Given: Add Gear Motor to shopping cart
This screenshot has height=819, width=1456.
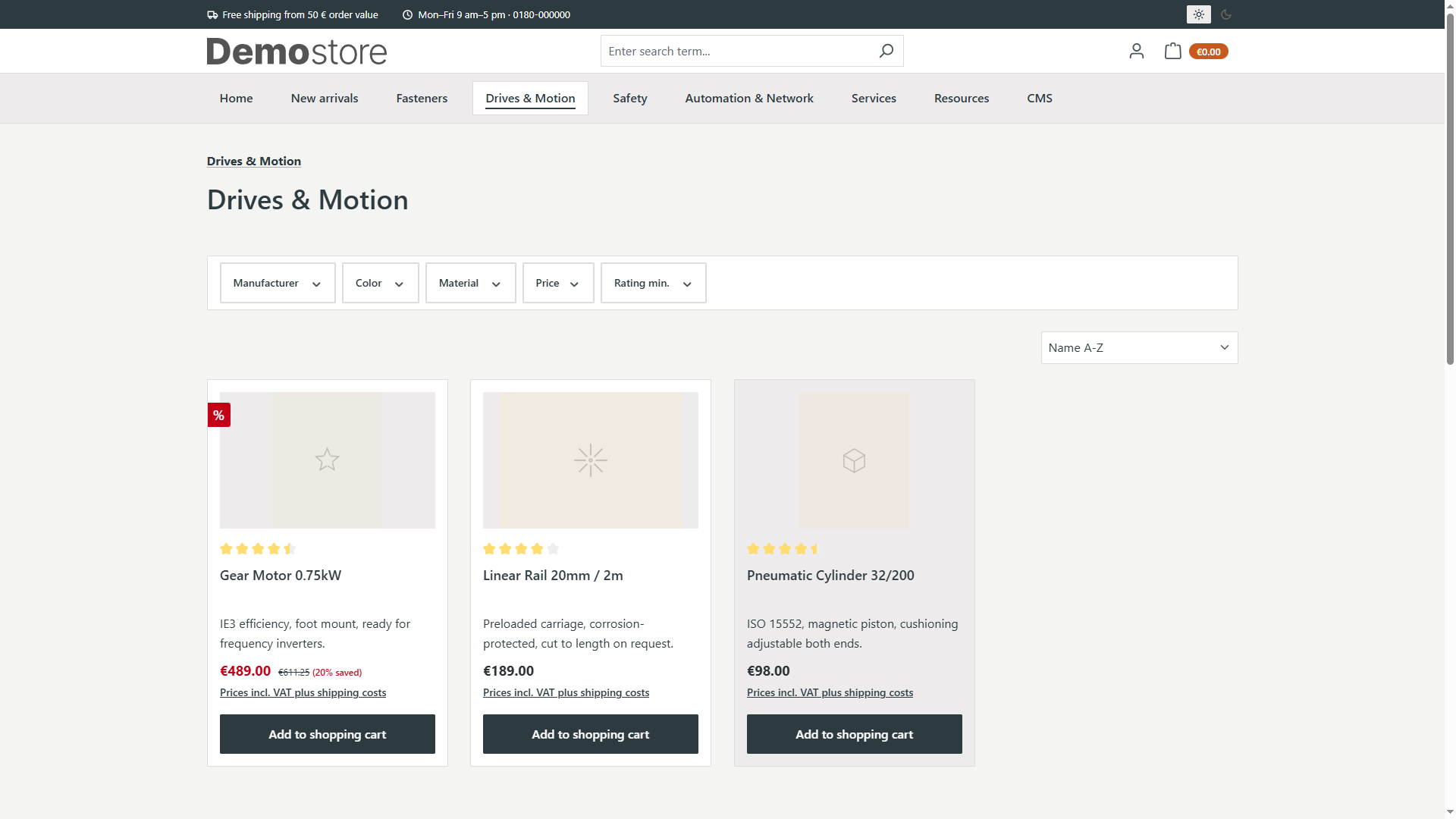Looking at the screenshot, I should (x=328, y=734).
